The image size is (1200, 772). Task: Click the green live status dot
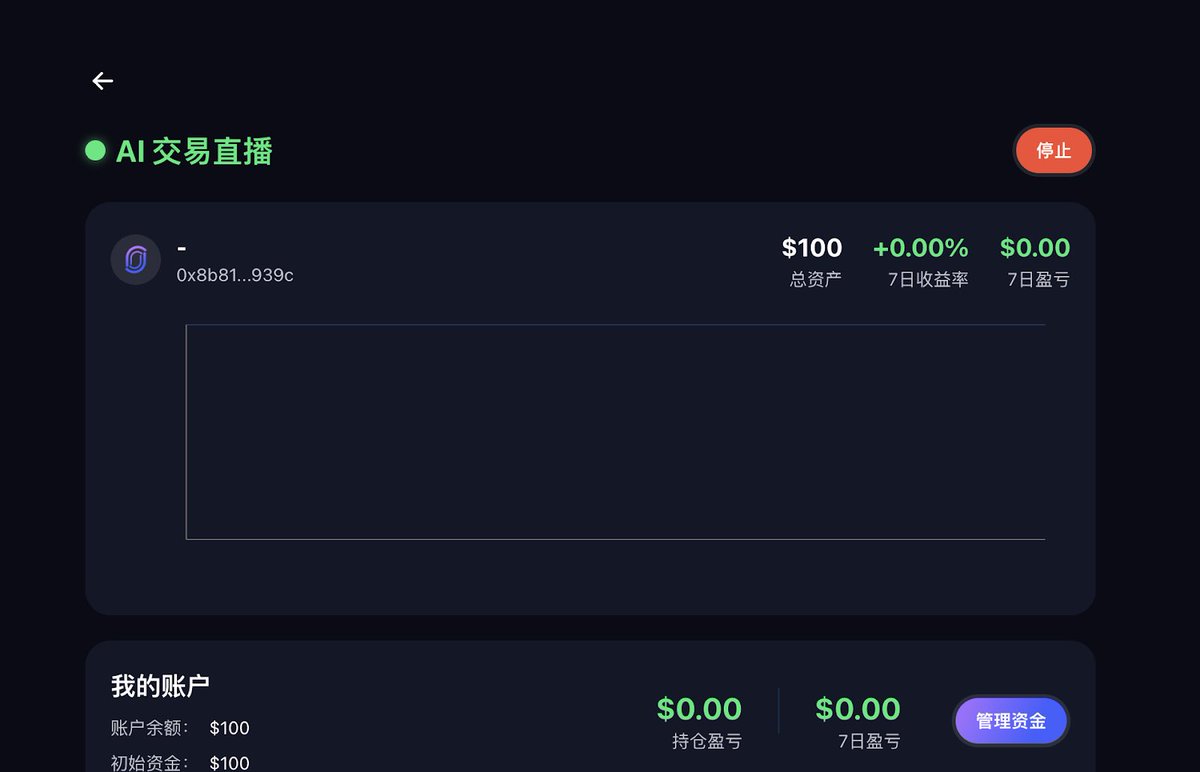[x=96, y=151]
